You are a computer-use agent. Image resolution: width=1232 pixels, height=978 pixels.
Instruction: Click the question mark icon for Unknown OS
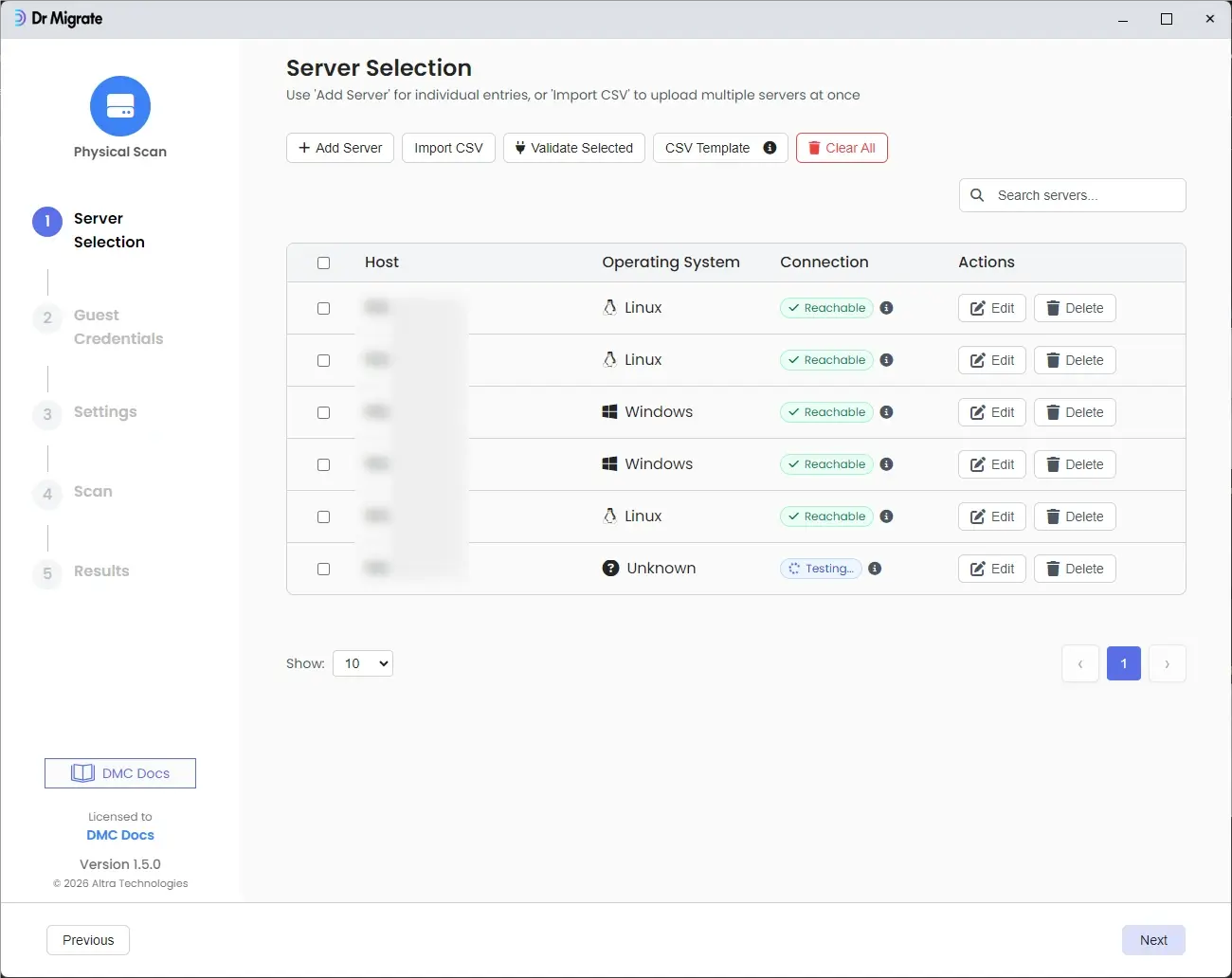coord(611,568)
